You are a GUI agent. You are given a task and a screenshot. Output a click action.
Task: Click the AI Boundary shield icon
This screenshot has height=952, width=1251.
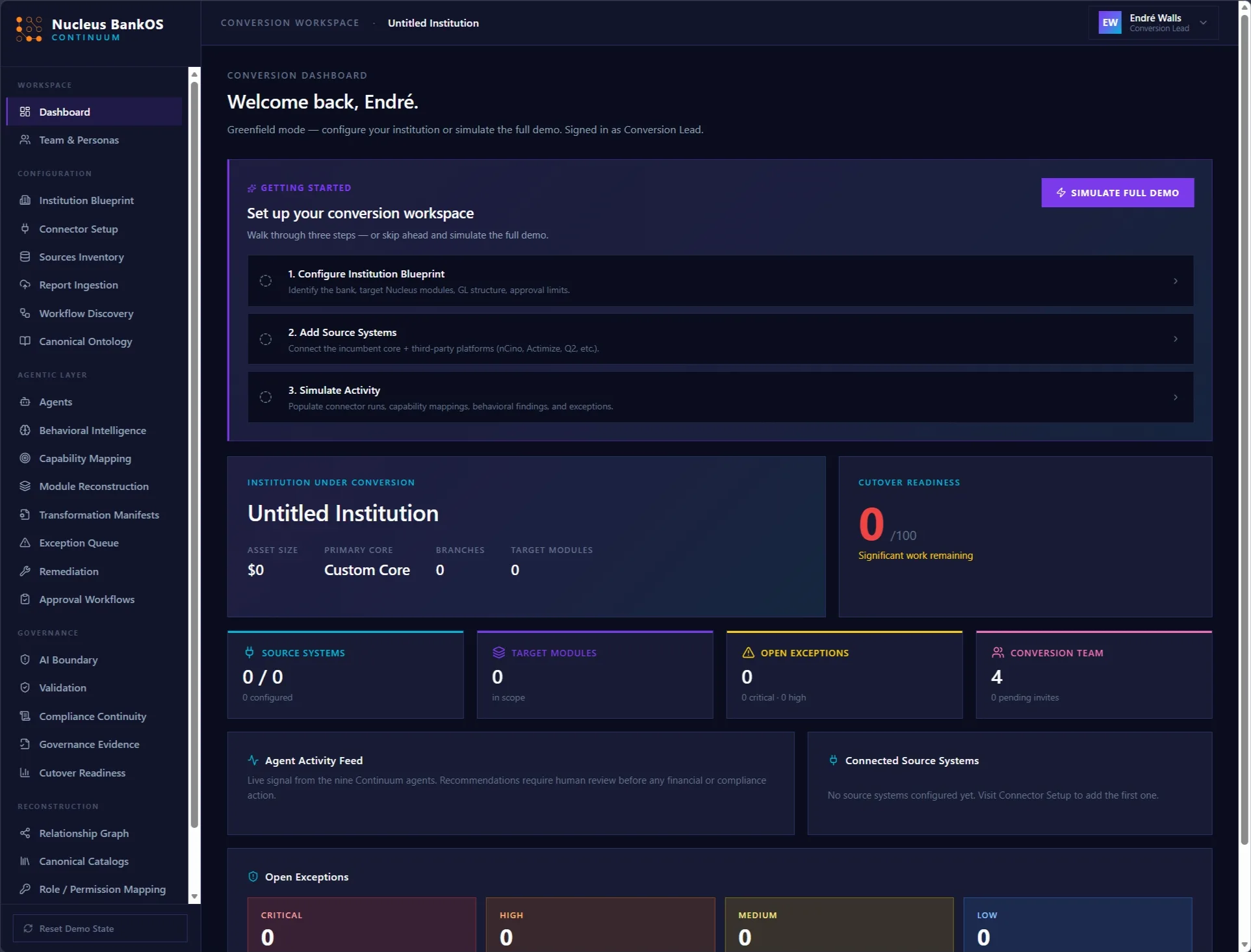[25, 660]
